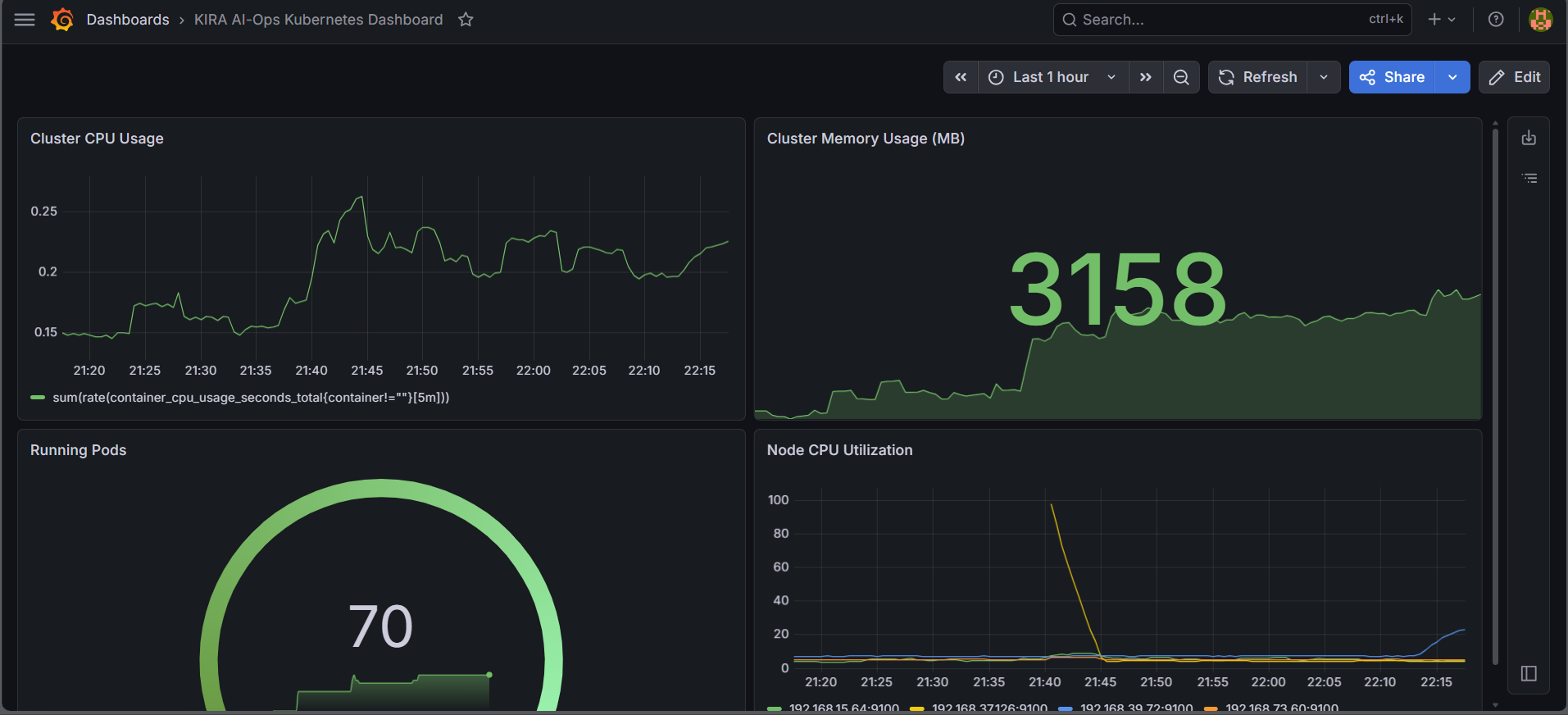Click the Node CPU Utilization panel title
Image resolution: width=1568 pixels, height=715 pixels.
[x=839, y=450]
